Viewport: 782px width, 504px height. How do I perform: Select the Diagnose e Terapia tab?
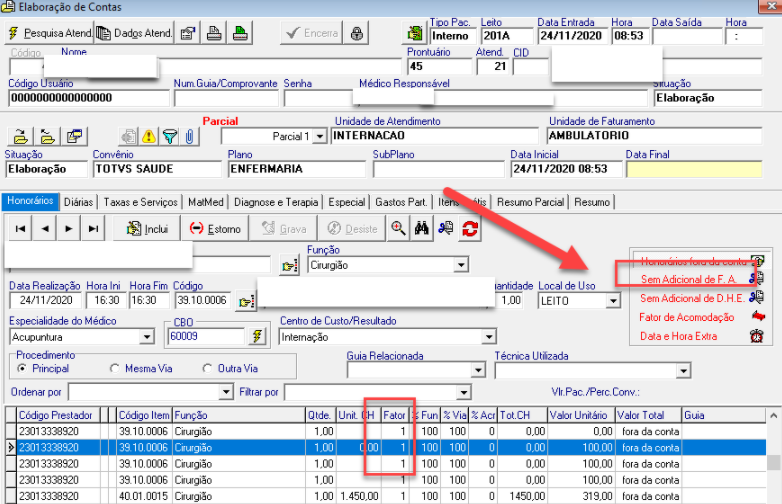coord(276,202)
